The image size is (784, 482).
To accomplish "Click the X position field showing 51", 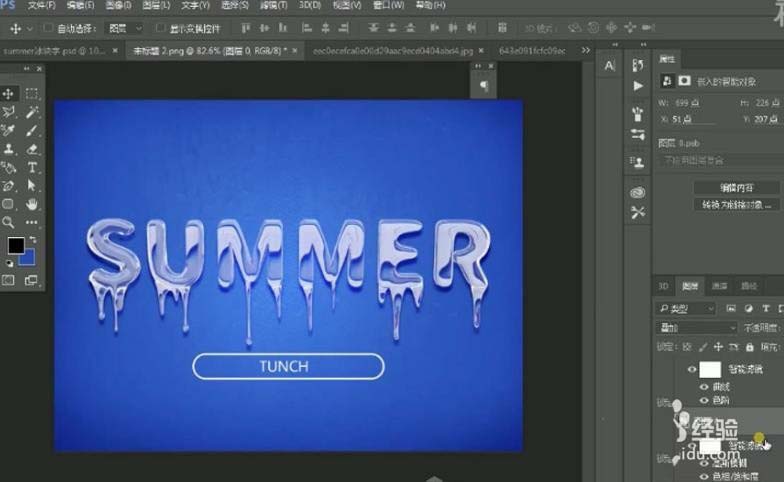I will 693,120.
